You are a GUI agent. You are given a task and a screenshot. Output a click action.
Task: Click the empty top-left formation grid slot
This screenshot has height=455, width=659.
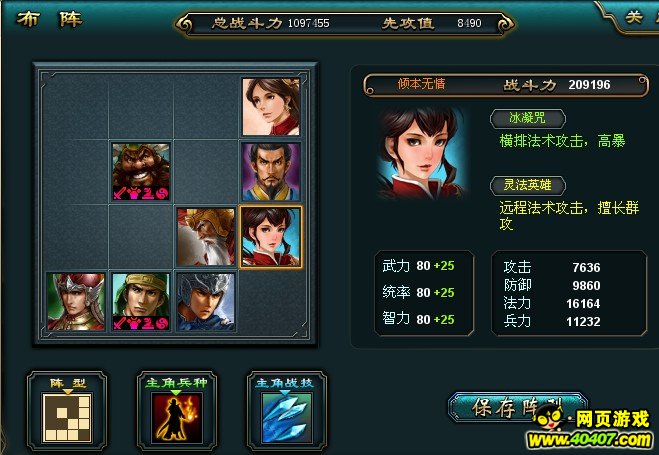point(76,107)
